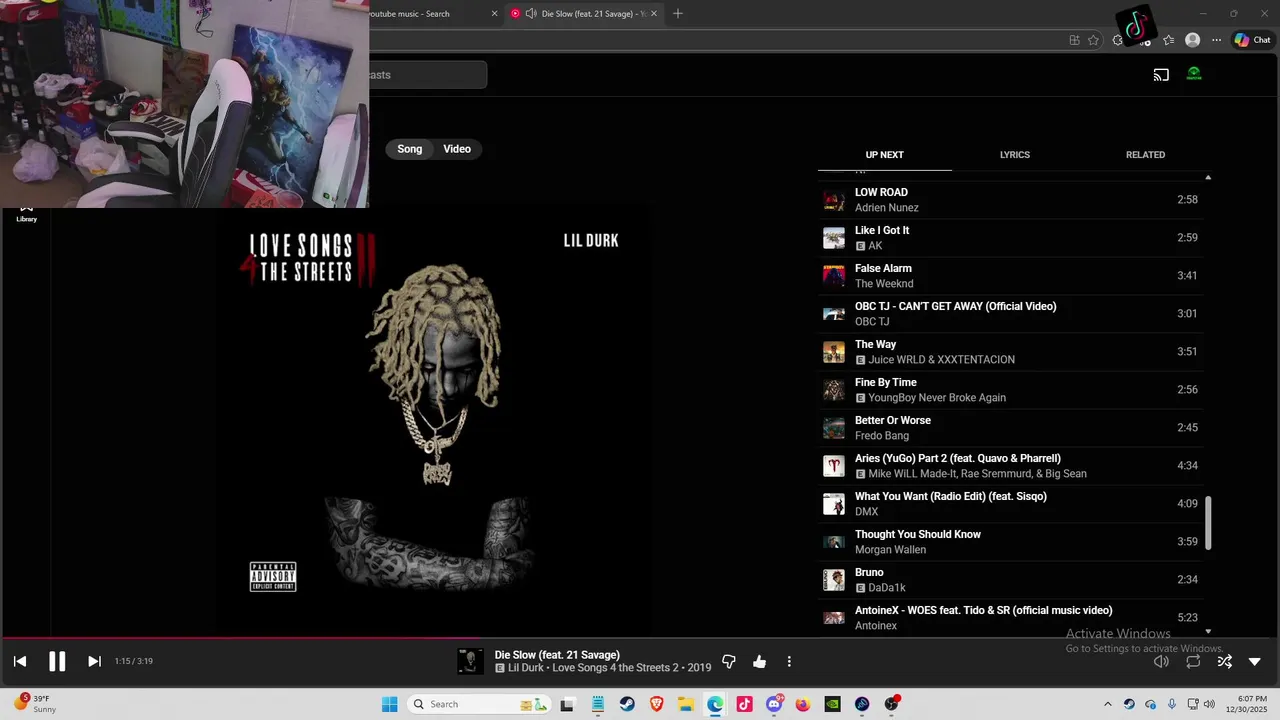Image resolution: width=1280 pixels, height=720 pixels.
Task: Open Windows Start menu
Action: click(390, 704)
